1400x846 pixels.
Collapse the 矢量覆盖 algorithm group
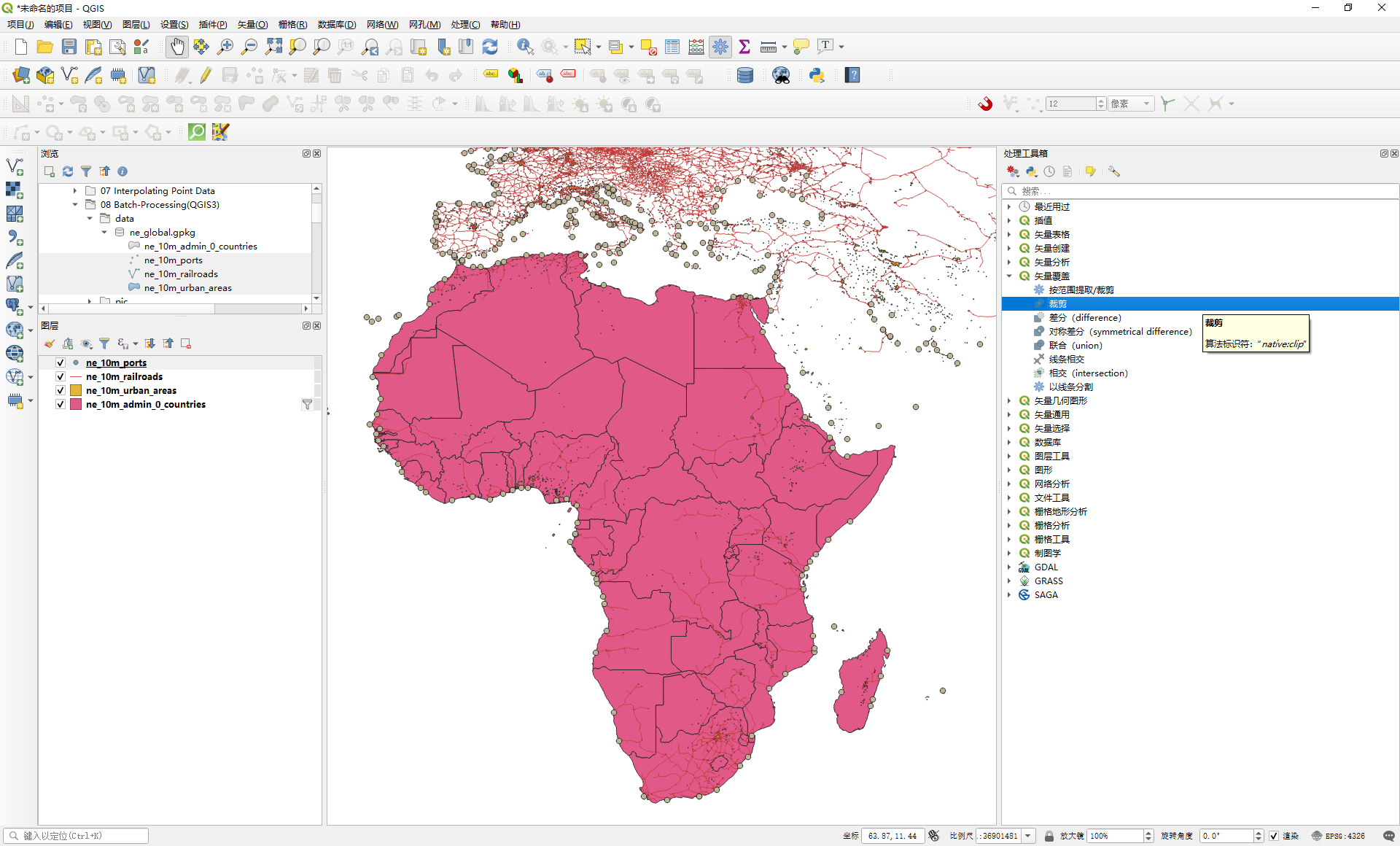click(1009, 276)
